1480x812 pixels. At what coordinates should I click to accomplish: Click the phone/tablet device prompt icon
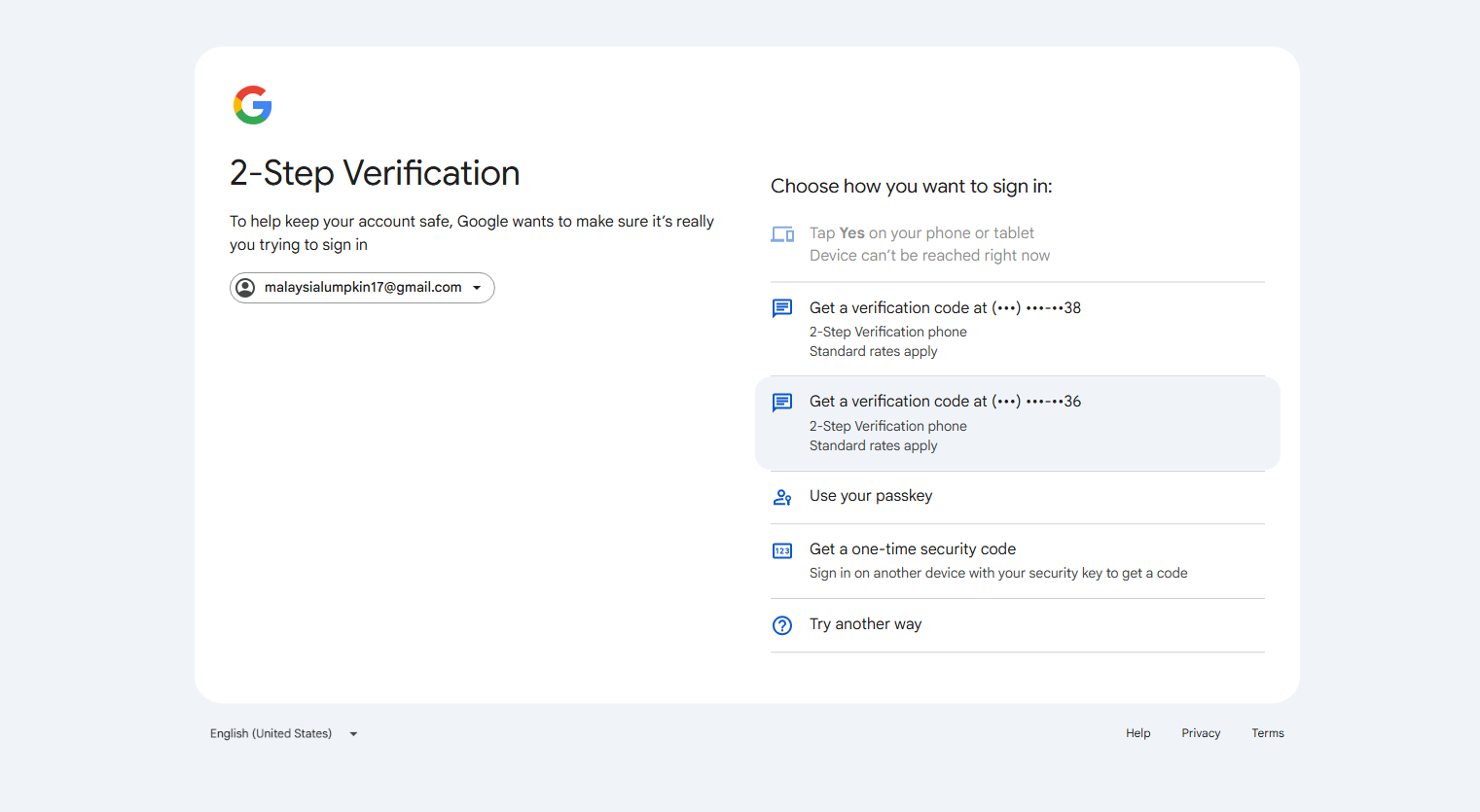[782, 234]
